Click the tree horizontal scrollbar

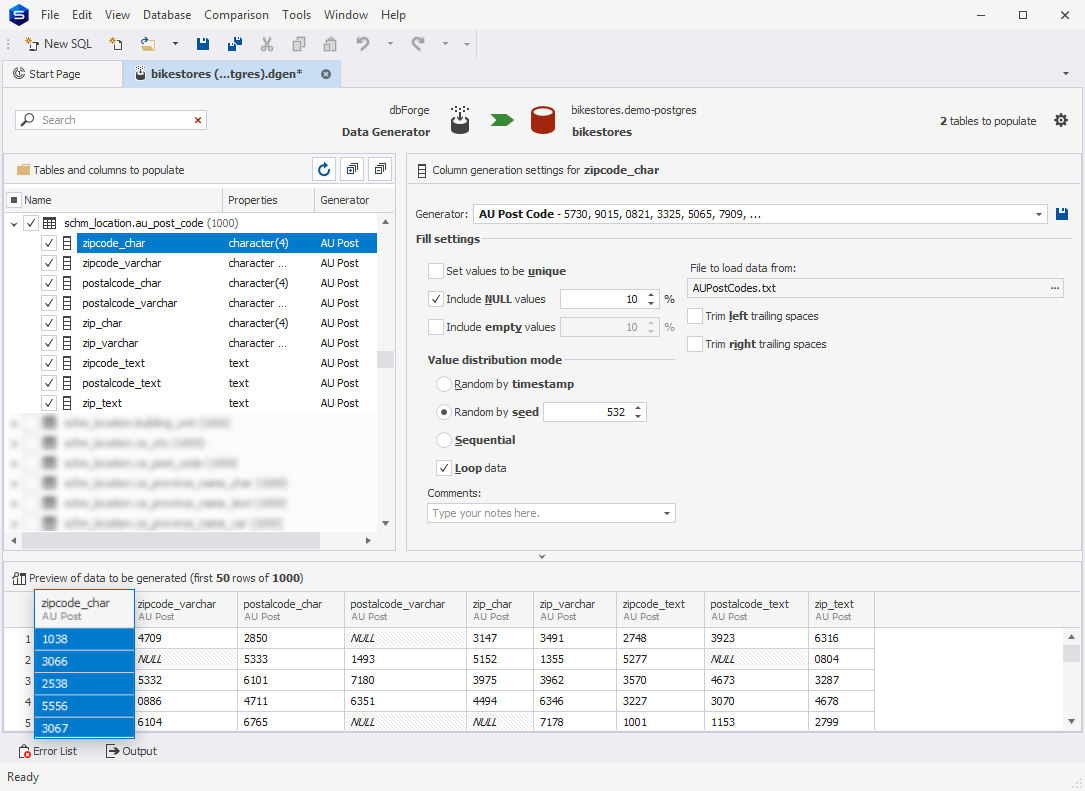tap(171, 540)
